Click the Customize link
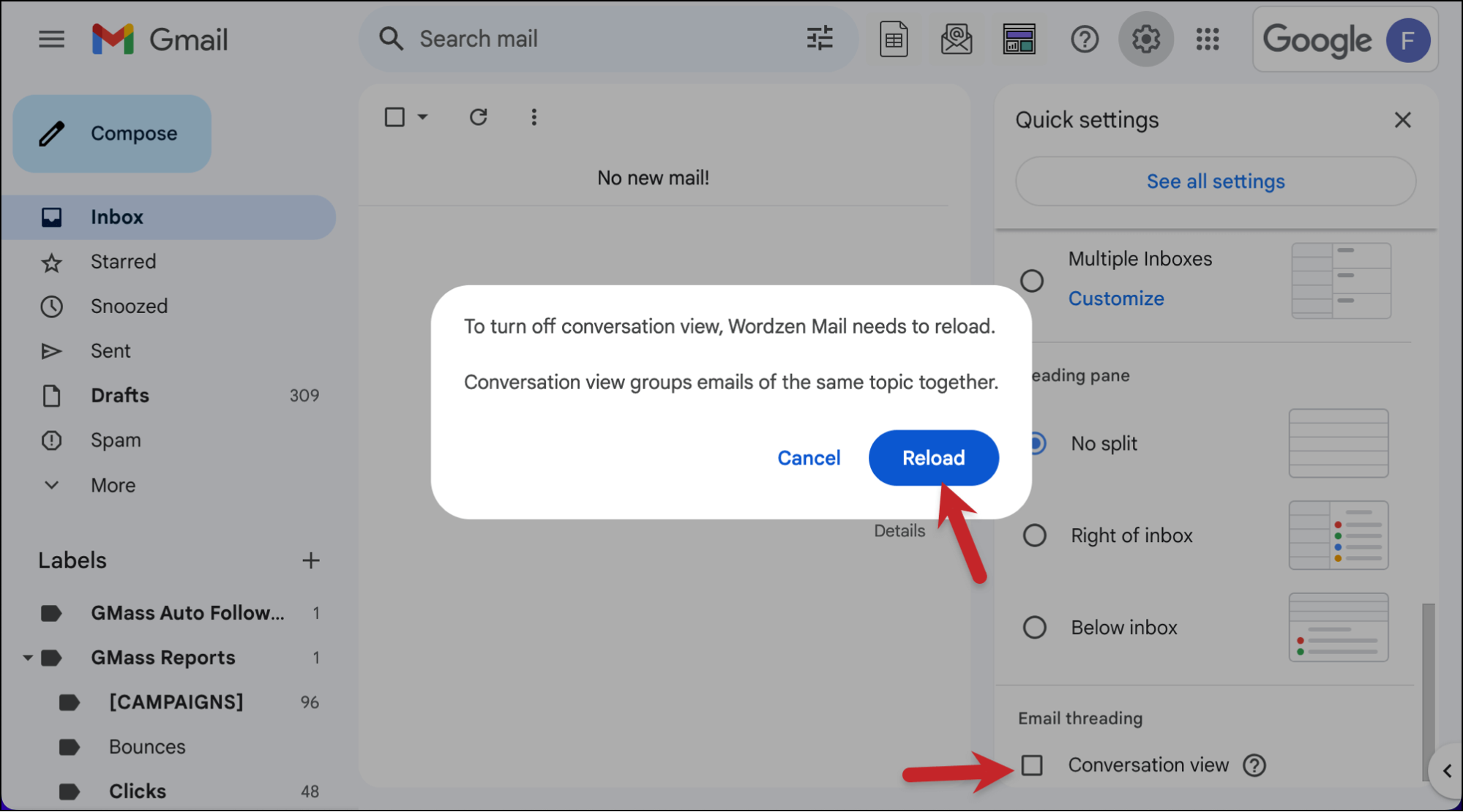Screen dimensions: 1463x812 click(x=1116, y=298)
